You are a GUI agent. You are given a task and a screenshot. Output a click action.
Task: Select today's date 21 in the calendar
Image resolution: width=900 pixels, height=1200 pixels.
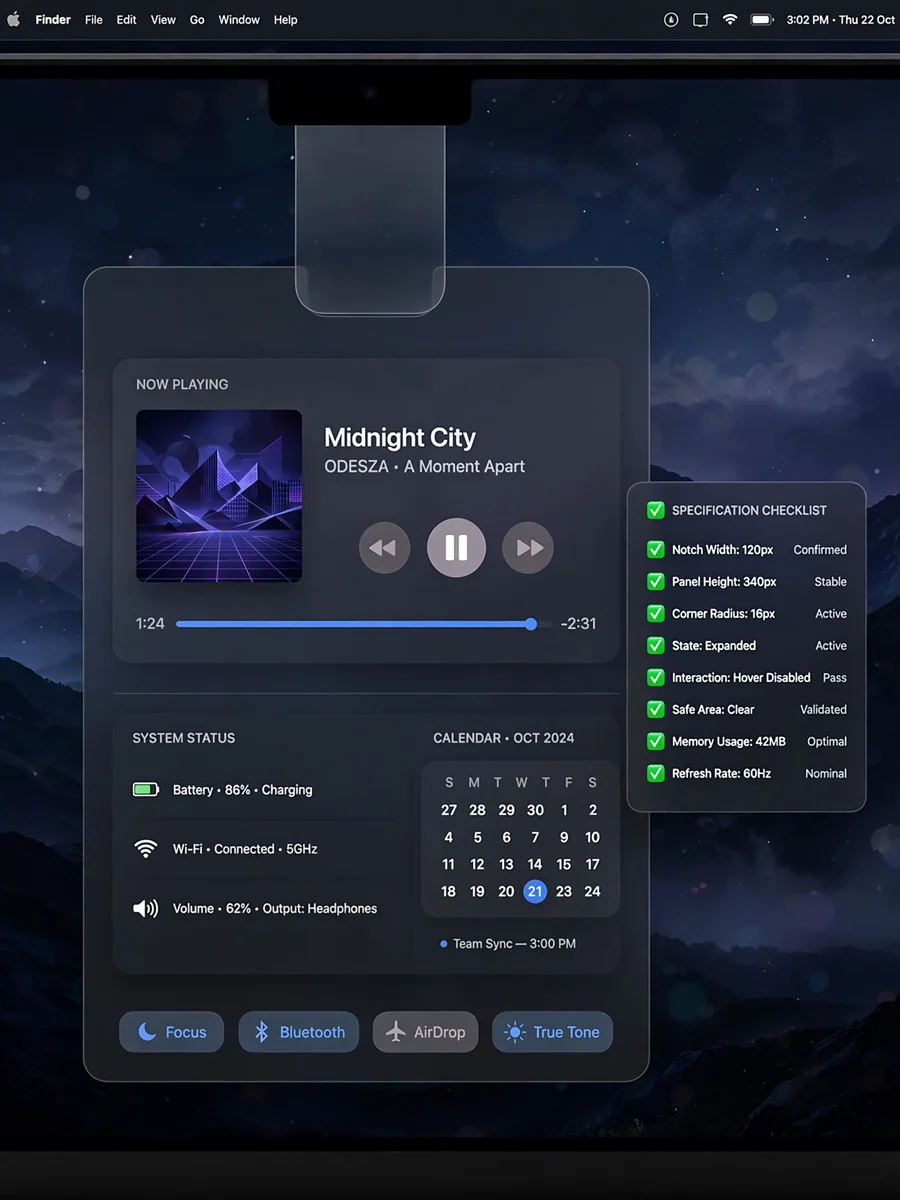pos(535,891)
